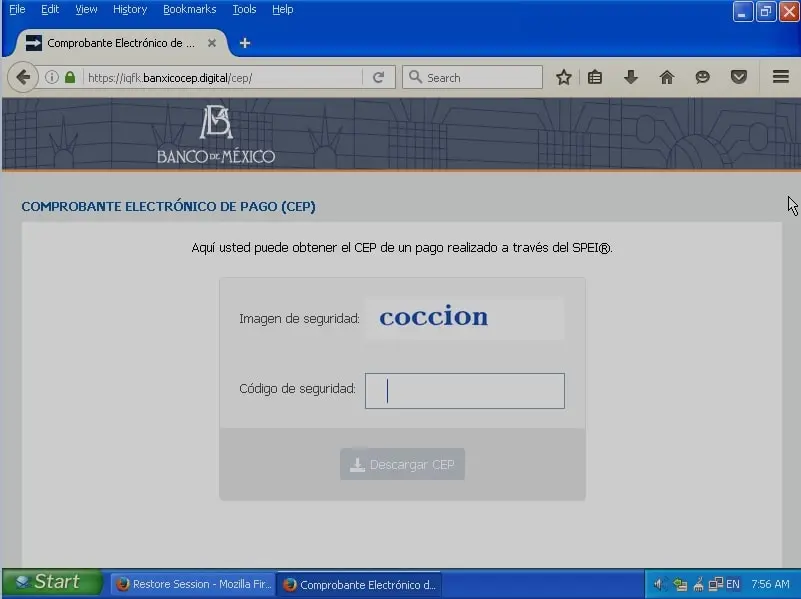Screen dimensions: 801x599
Task: Click the Código de seguridad label
Action: [x=297, y=389]
